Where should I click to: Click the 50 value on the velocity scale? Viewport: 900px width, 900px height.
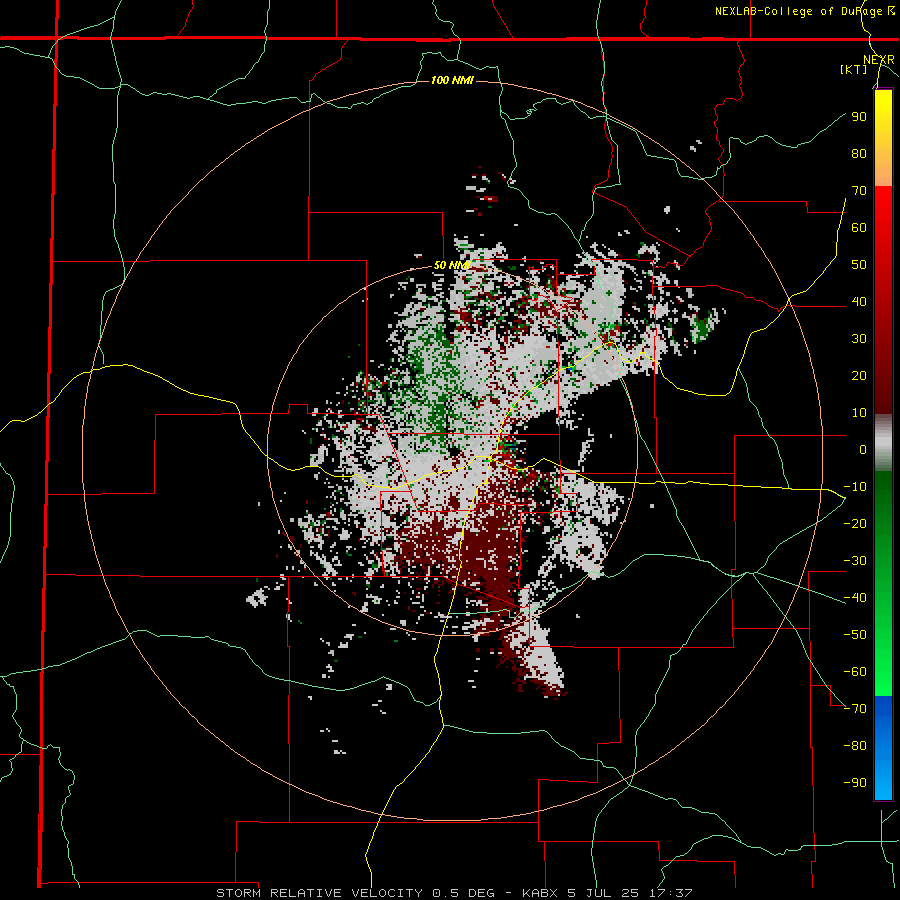[859, 265]
